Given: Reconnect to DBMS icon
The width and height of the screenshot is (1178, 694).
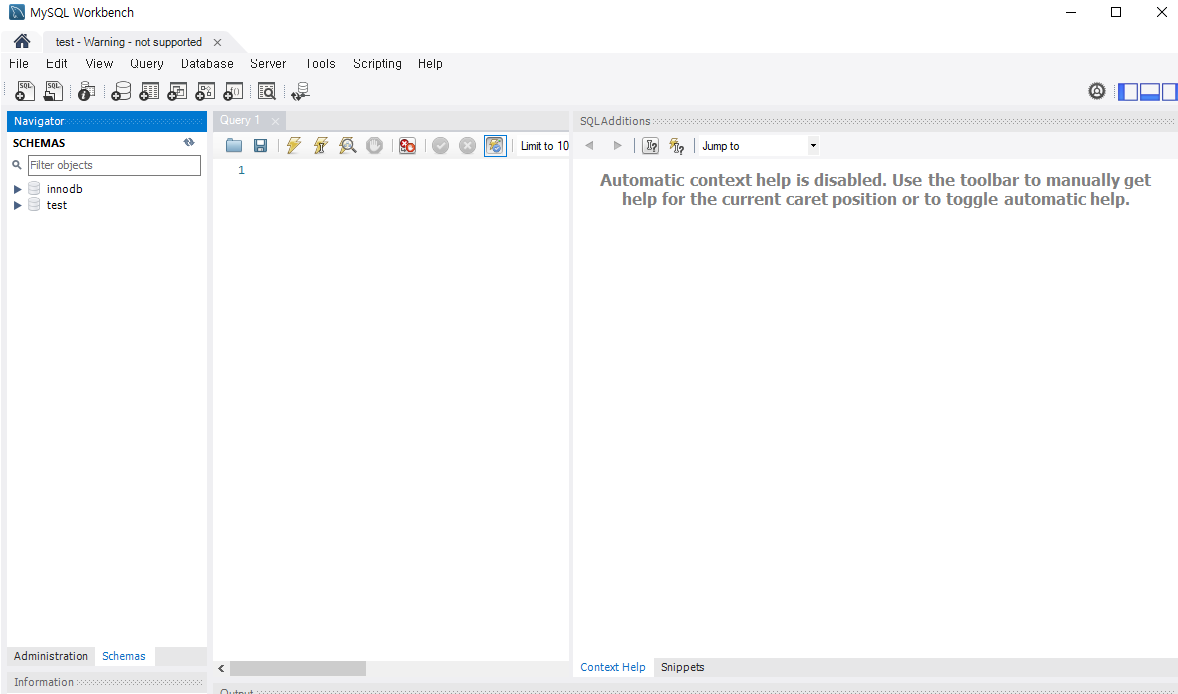Looking at the screenshot, I should (301, 91).
